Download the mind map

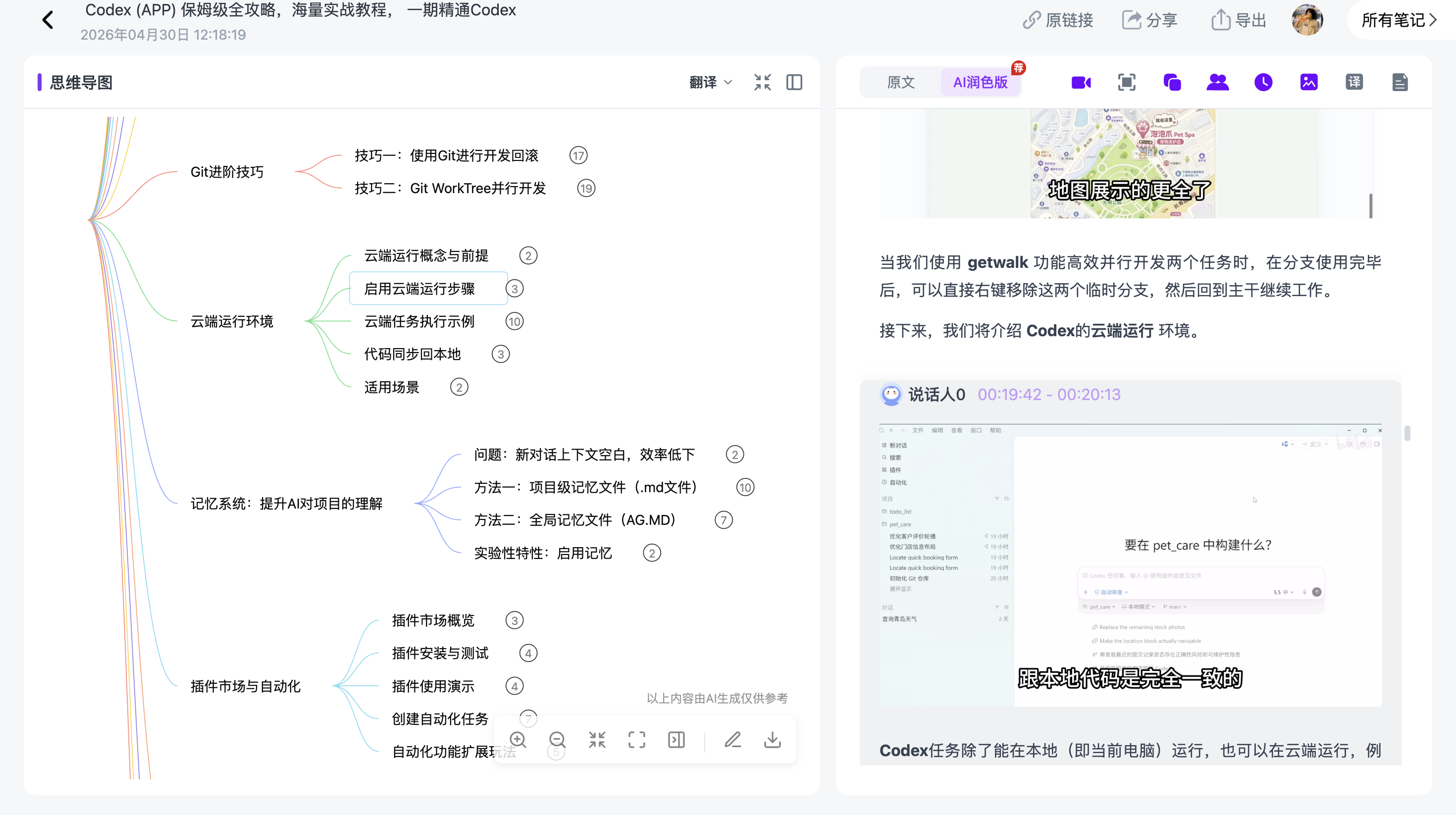tap(773, 740)
